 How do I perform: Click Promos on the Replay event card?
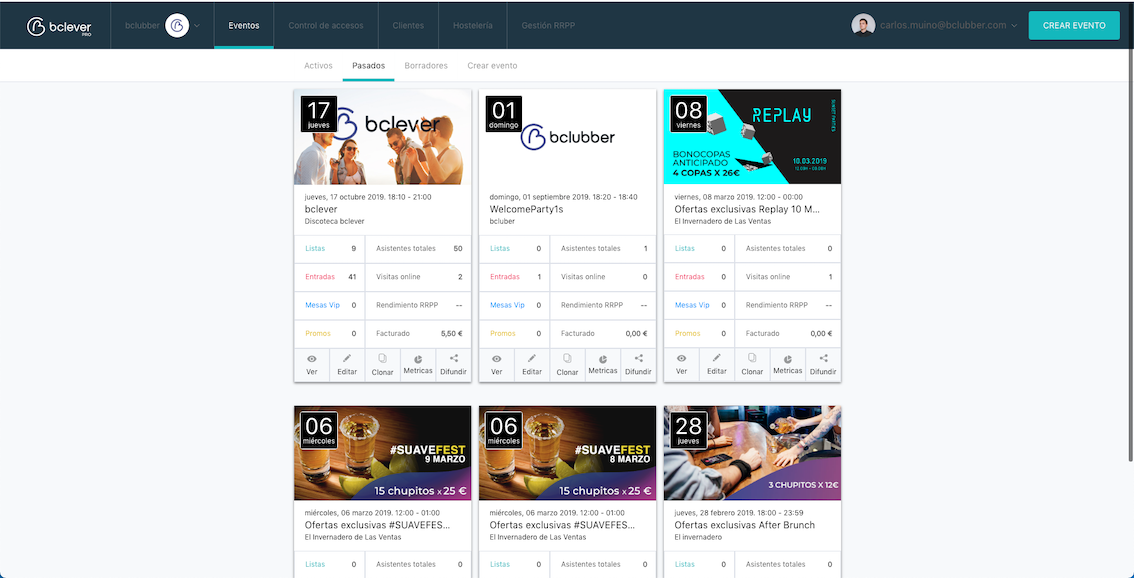click(x=688, y=333)
